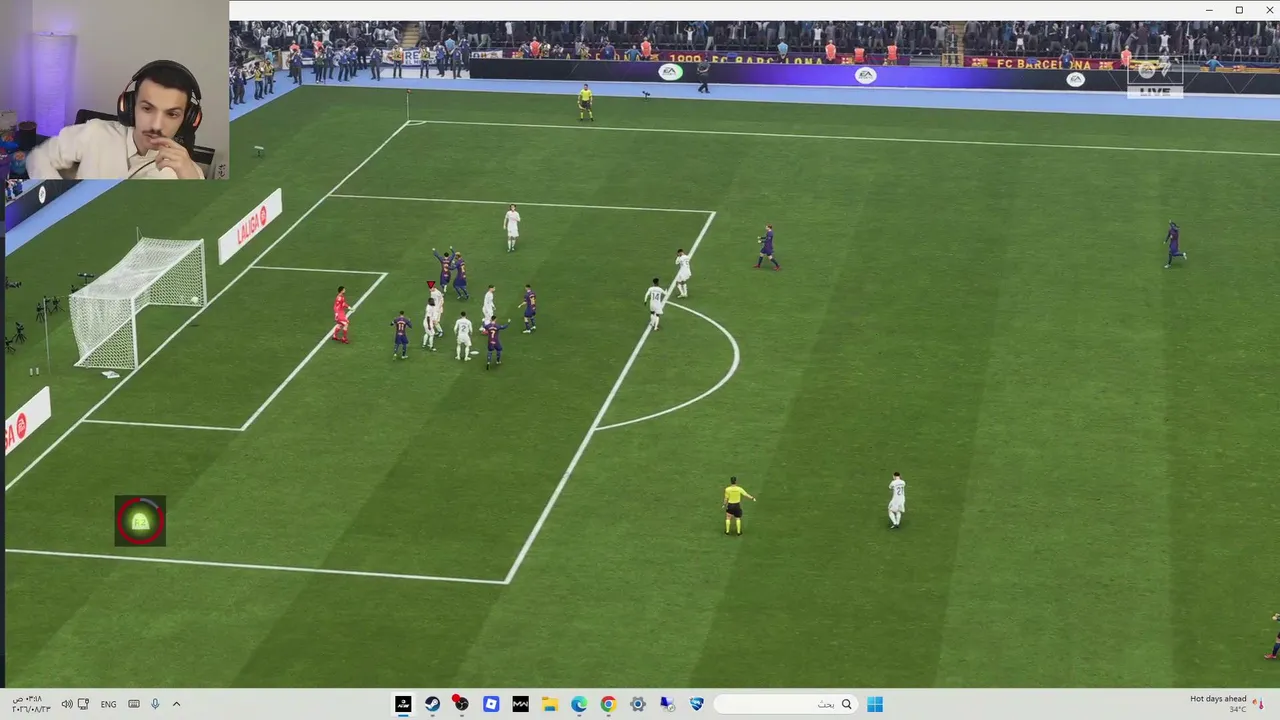
Task: Launch Roblox from the taskbar
Action: coord(491,704)
